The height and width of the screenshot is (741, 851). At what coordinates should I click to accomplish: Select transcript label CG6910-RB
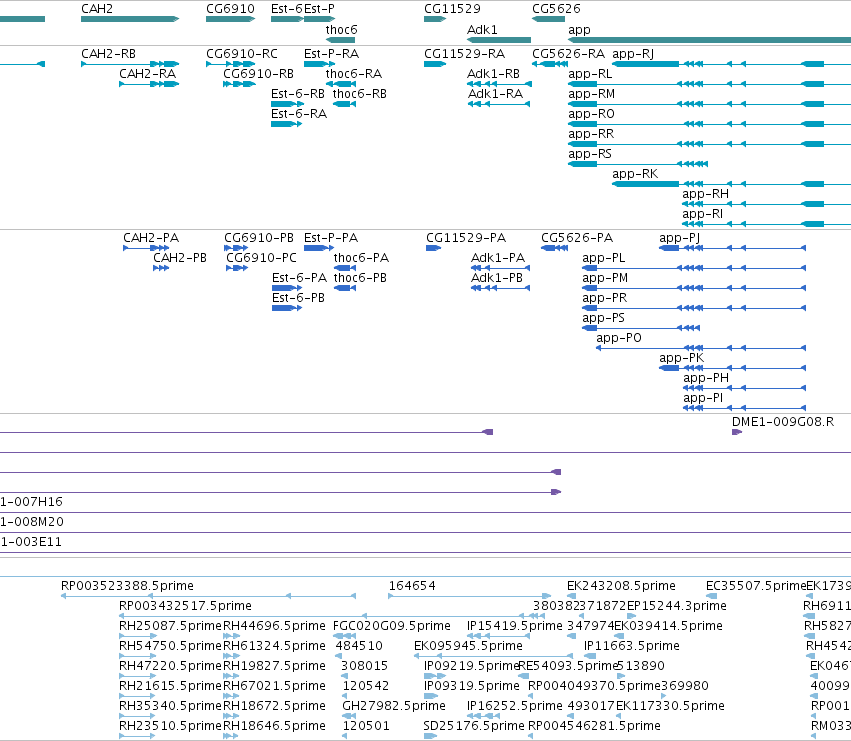(x=258, y=74)
